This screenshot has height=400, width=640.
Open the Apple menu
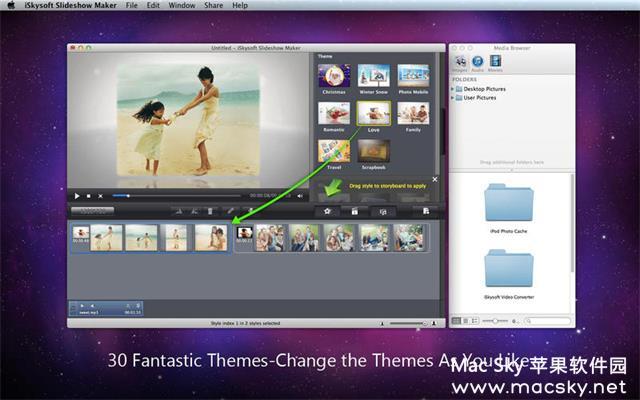11,5
